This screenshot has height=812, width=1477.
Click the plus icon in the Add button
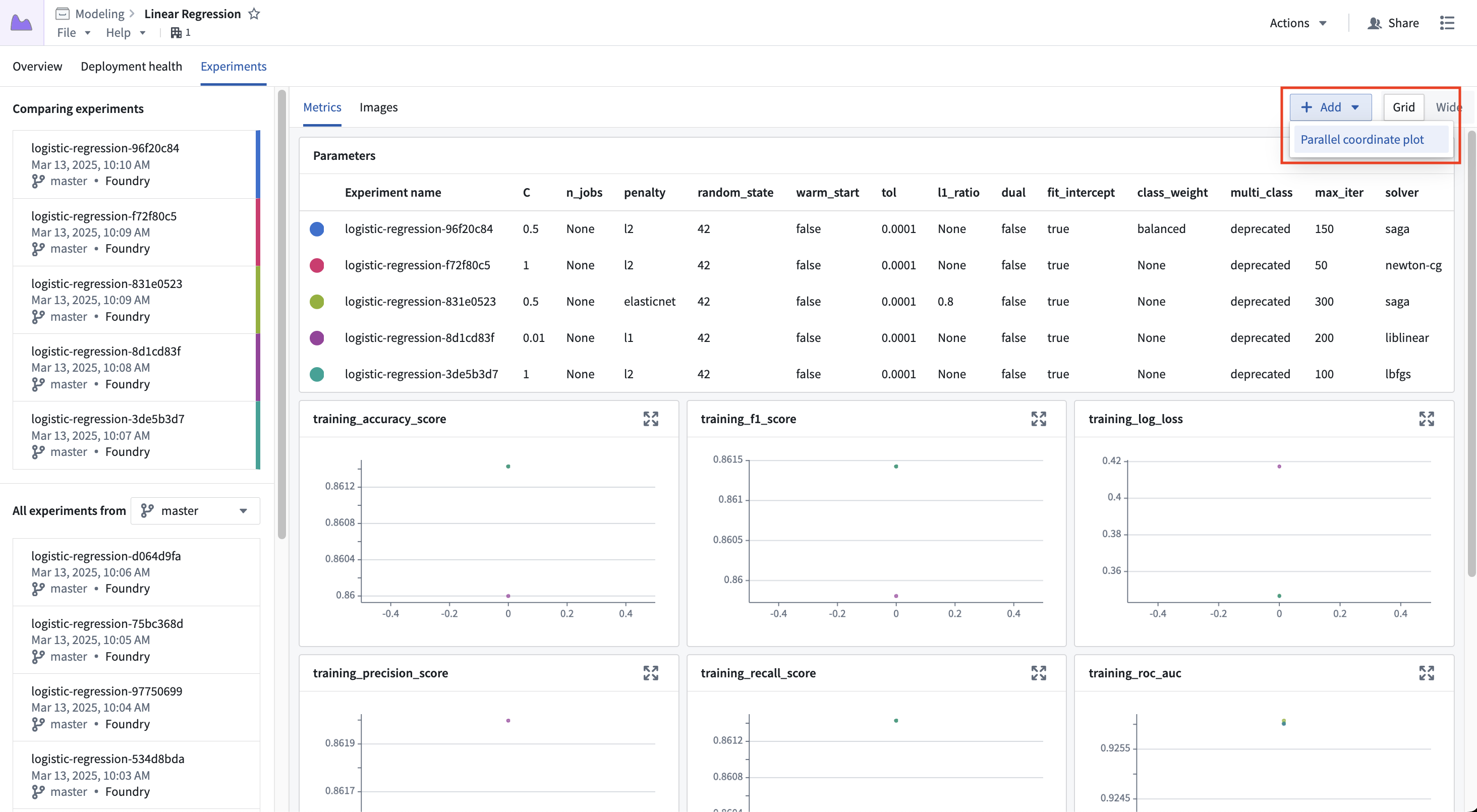tap(1306, 107)
